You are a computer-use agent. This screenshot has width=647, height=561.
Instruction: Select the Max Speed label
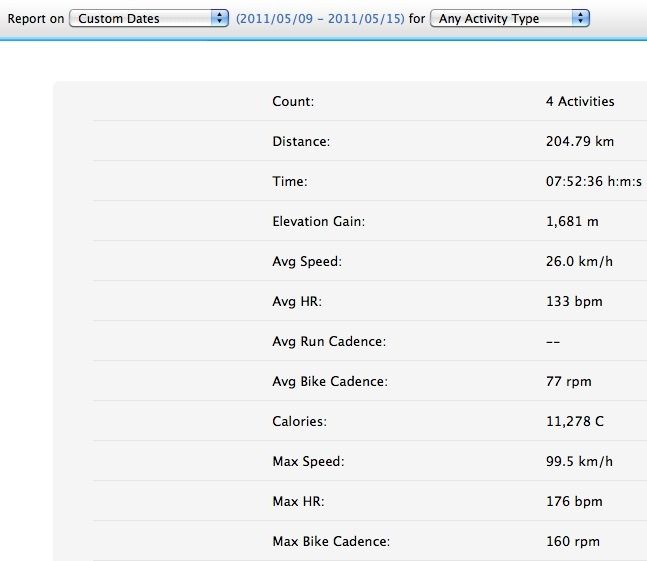308,462
